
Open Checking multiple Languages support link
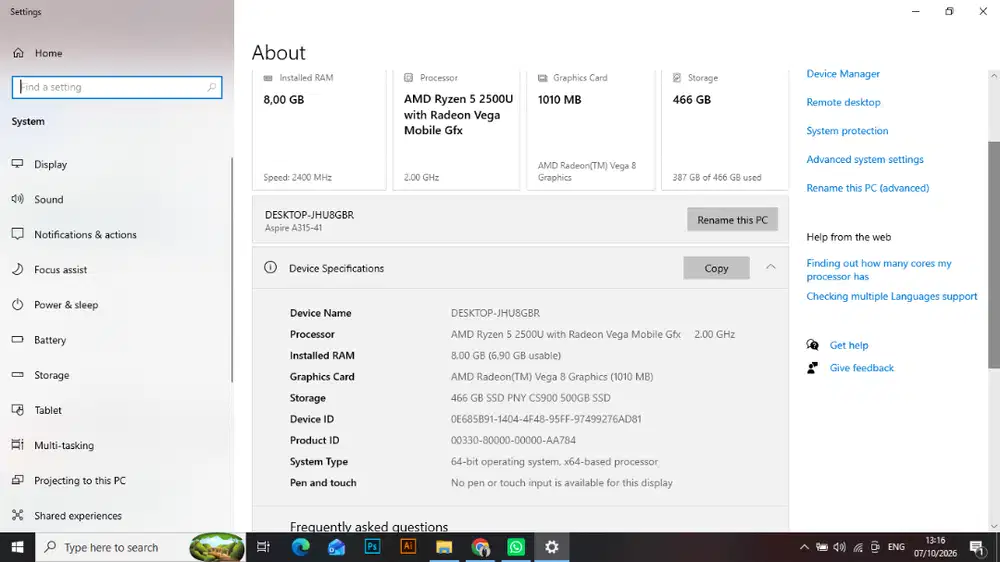click(891, 297)
